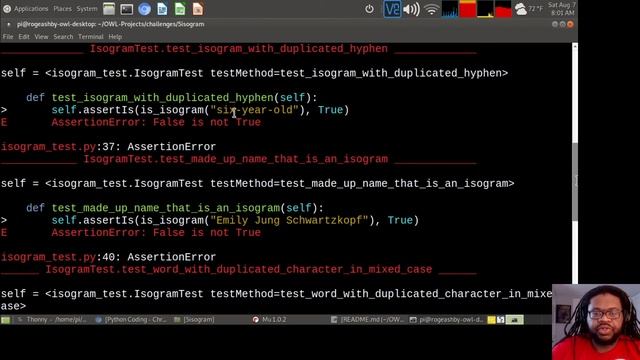
Task: Open the VNC server tray icon
Action: (392, 9)
